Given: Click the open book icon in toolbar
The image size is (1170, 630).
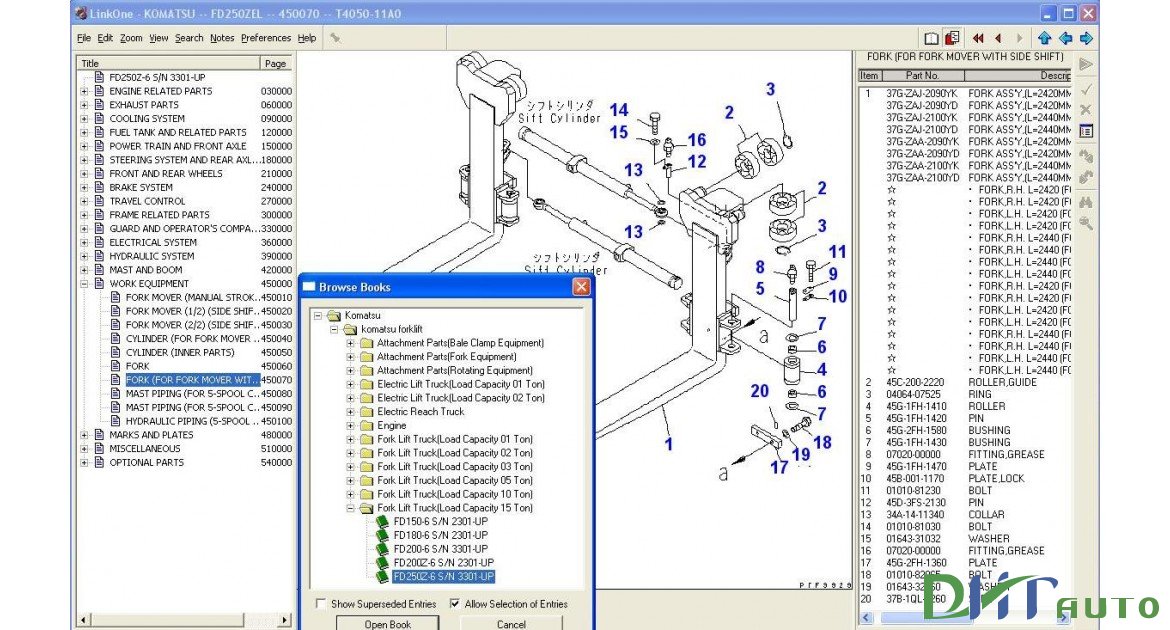Looking at the screenshot, I should 931,38.
